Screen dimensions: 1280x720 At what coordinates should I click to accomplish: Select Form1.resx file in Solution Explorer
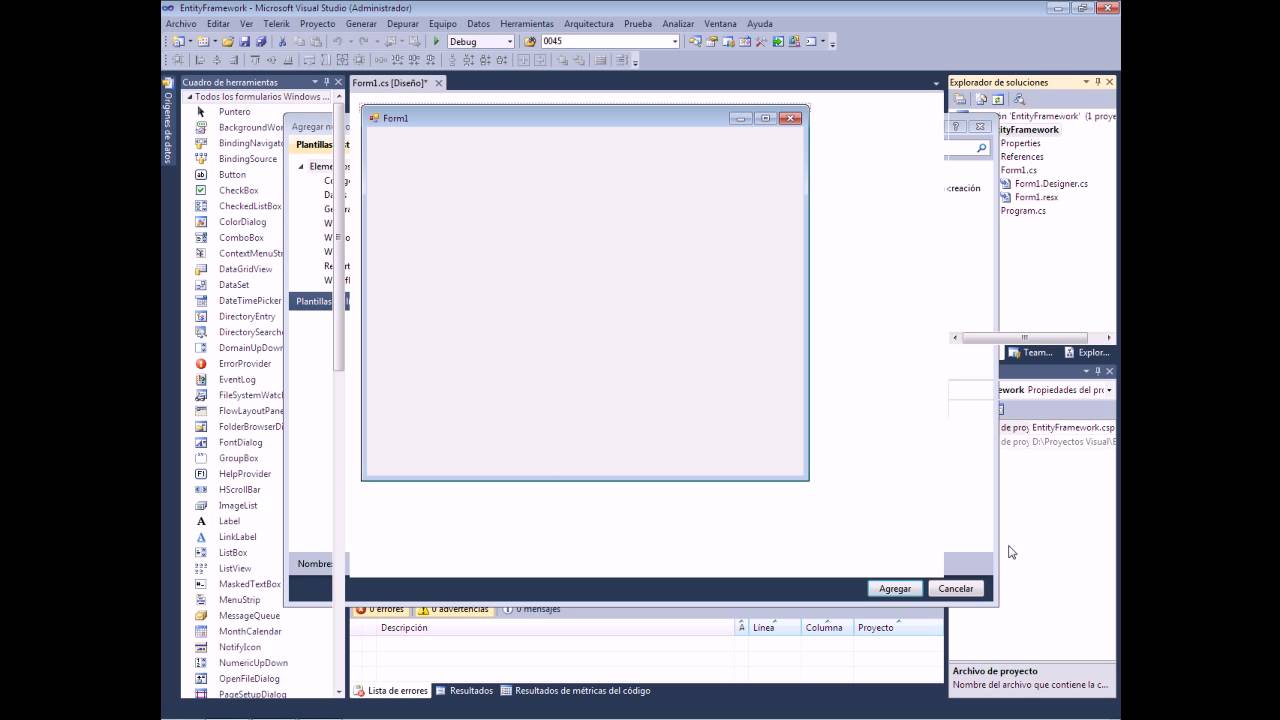[1036, 197]
